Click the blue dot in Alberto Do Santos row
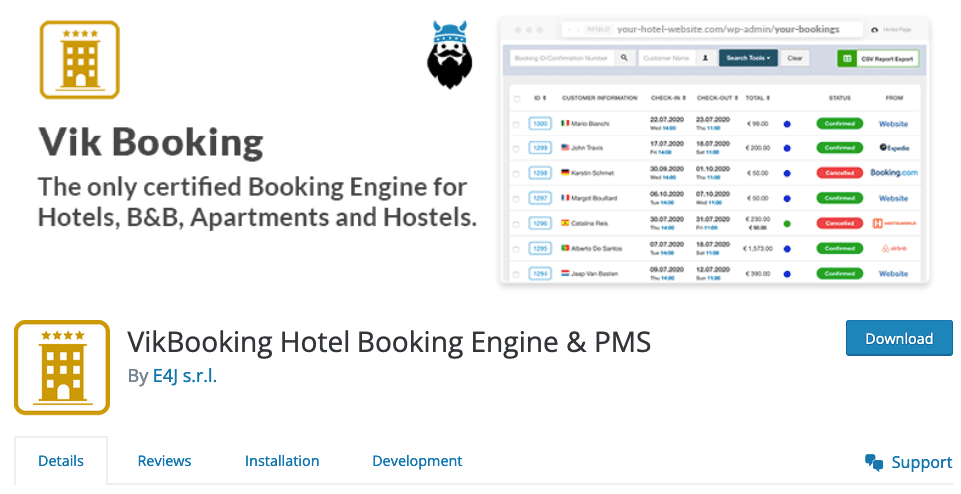This screenshot has height=494, width=961. pyautogui.click(x=787, y=249)
